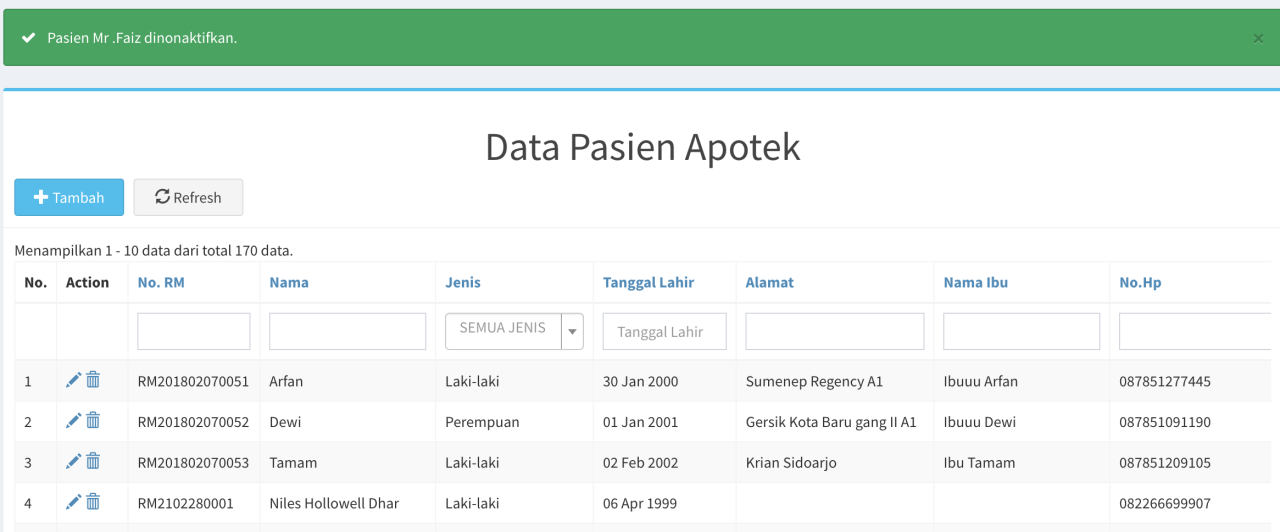Click birth date 06 Apr 1999
Image resolution: width=1280 pixels, height=532 pixels.
(640, 504)
